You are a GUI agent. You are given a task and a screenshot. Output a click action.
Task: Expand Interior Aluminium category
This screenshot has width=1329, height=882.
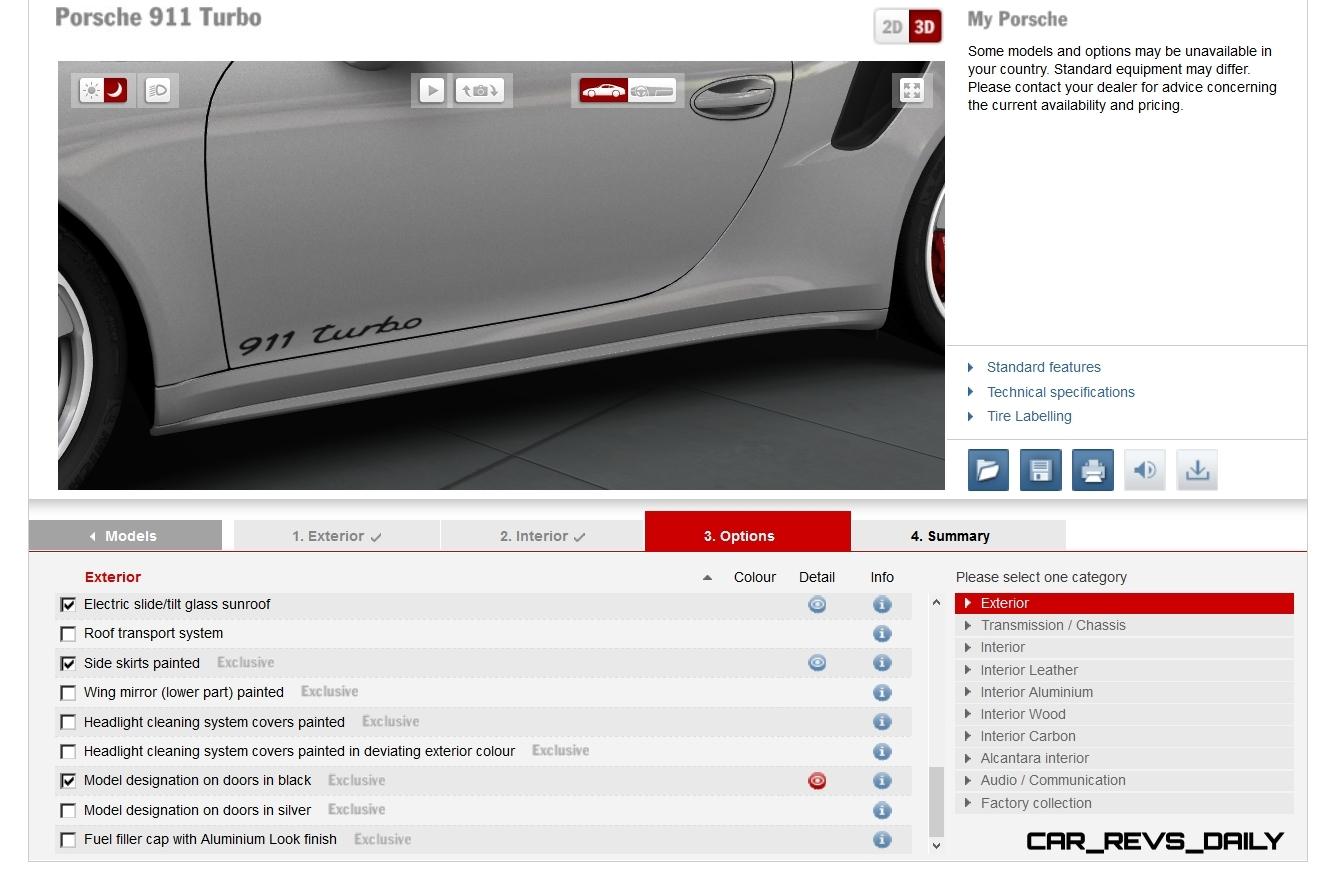tap(1124, 692)
